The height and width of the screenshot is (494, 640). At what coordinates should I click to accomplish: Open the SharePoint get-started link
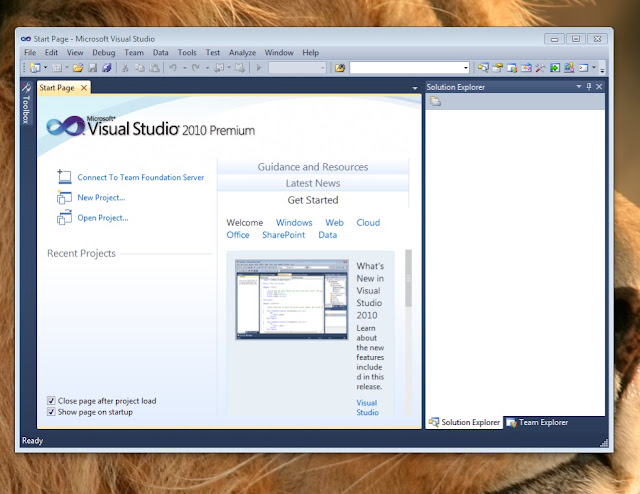tap(284, 235)
